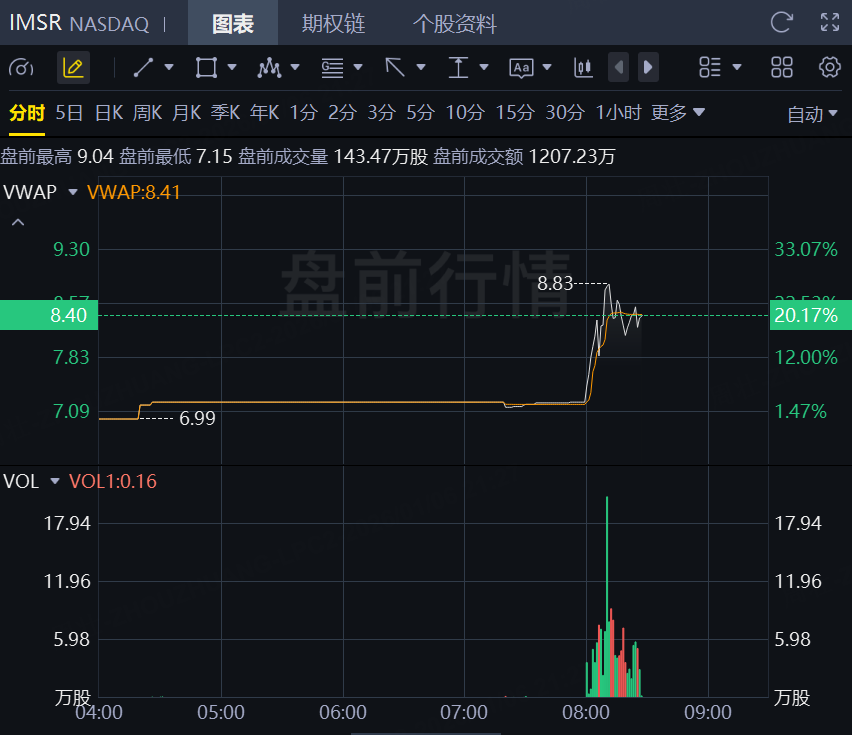Select the 分时 timeframe
Image resolution: width=852 pixels, height=735 pixels.
(27, 113)
